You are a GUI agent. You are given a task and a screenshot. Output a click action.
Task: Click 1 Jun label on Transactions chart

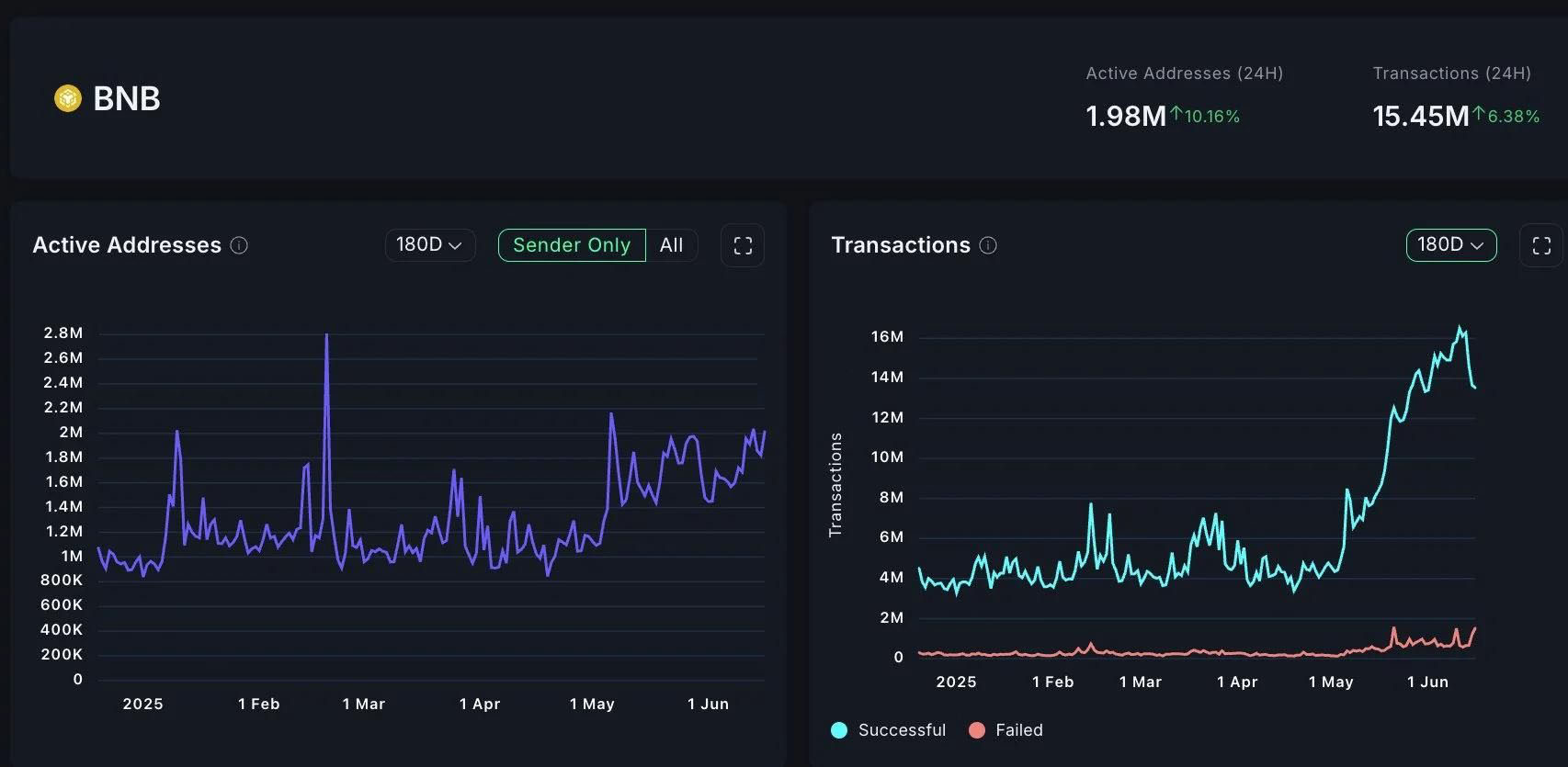pyautogui.click(x=1427, y=682)
